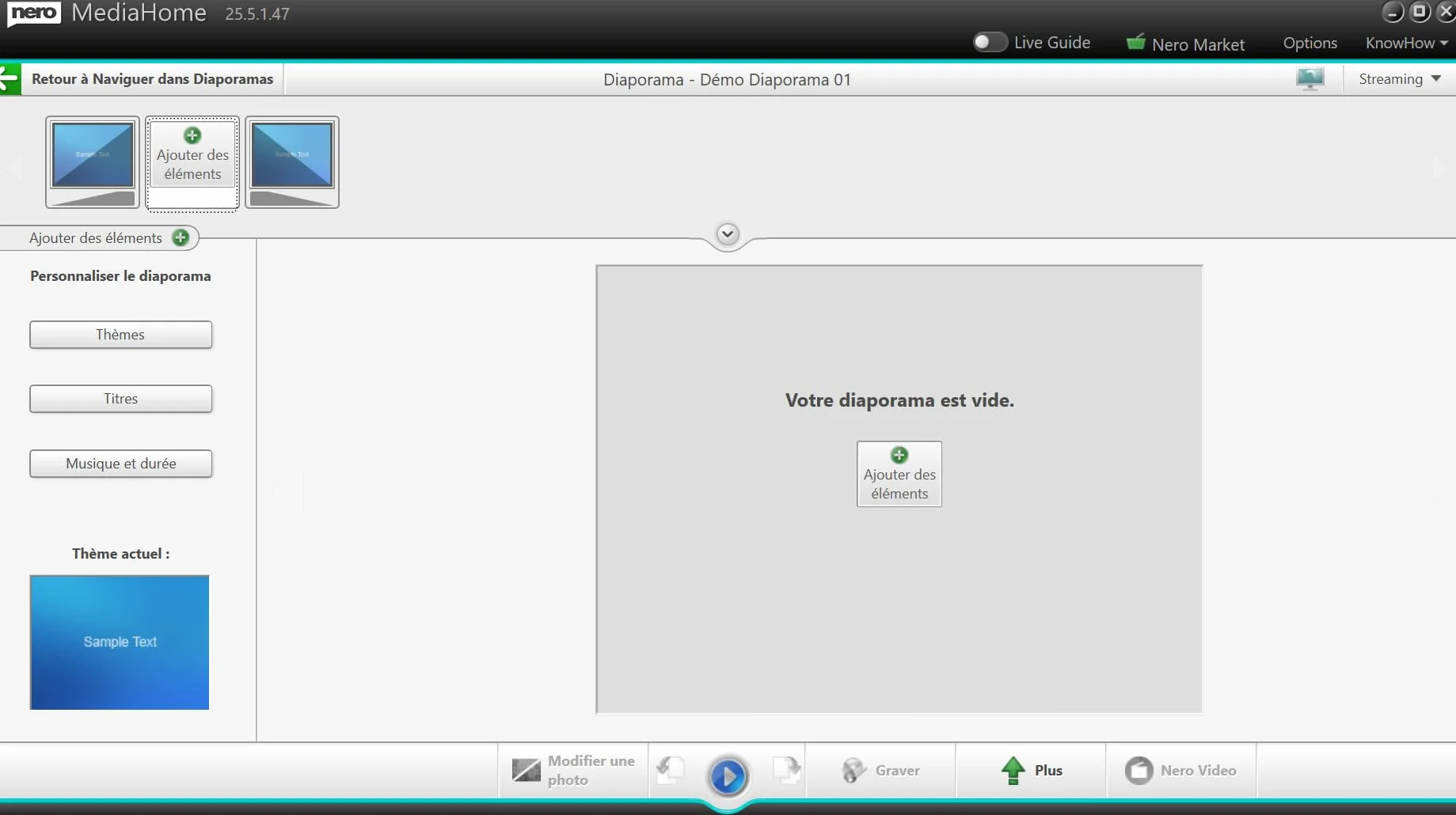Open the Thèmes button
The height and width of the screenshot is (815, 1456).
tap(120, 335)
